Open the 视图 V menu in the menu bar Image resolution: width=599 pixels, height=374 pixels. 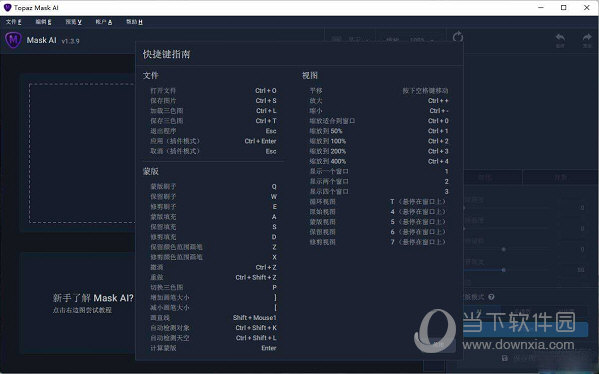[73, 22]
